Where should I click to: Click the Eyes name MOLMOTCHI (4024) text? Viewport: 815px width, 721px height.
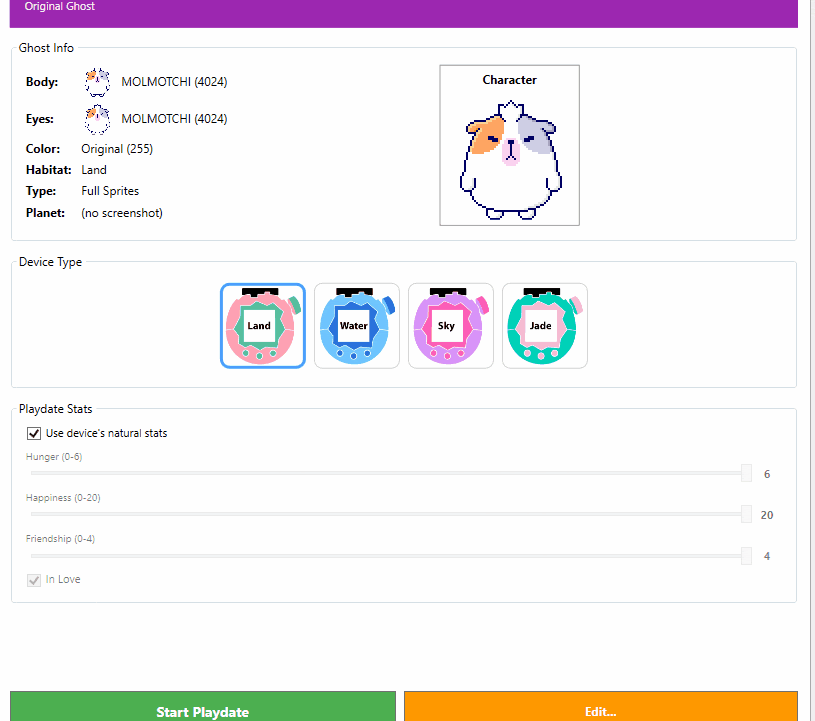[x=174, y=119]
